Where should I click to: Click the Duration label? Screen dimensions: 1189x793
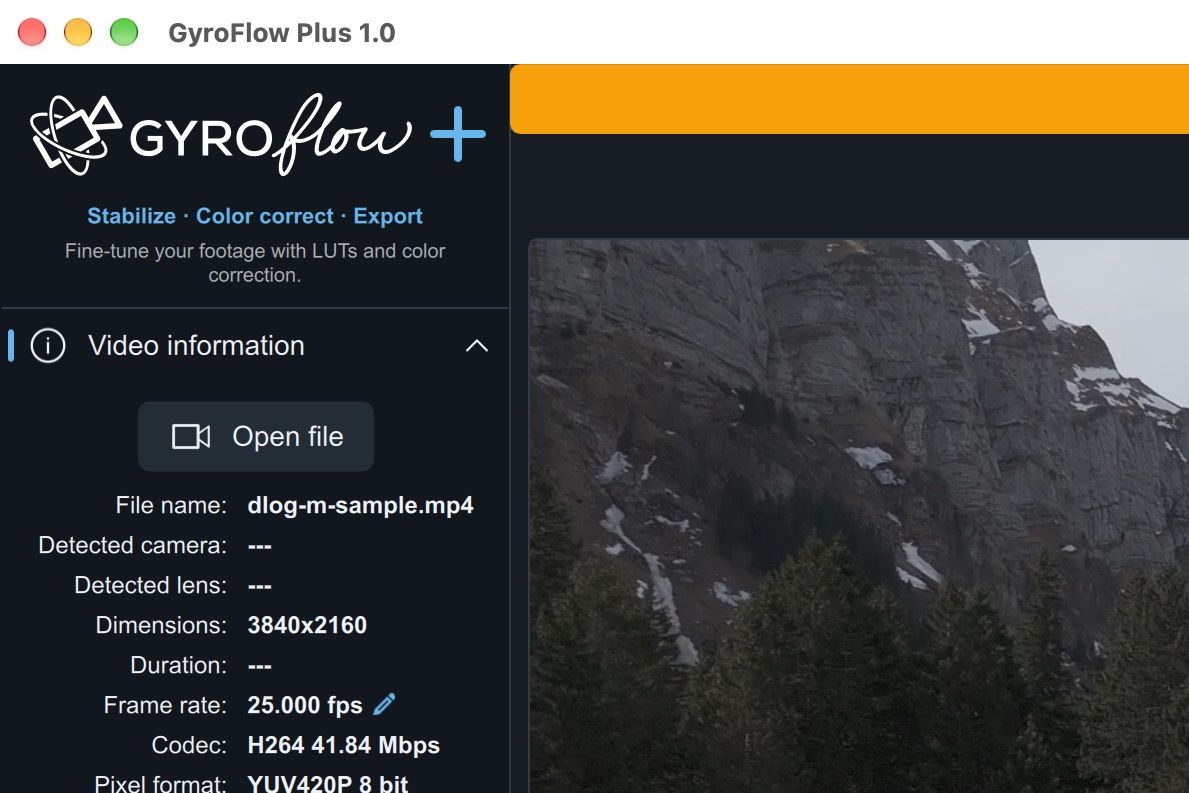tap(179, 665)
